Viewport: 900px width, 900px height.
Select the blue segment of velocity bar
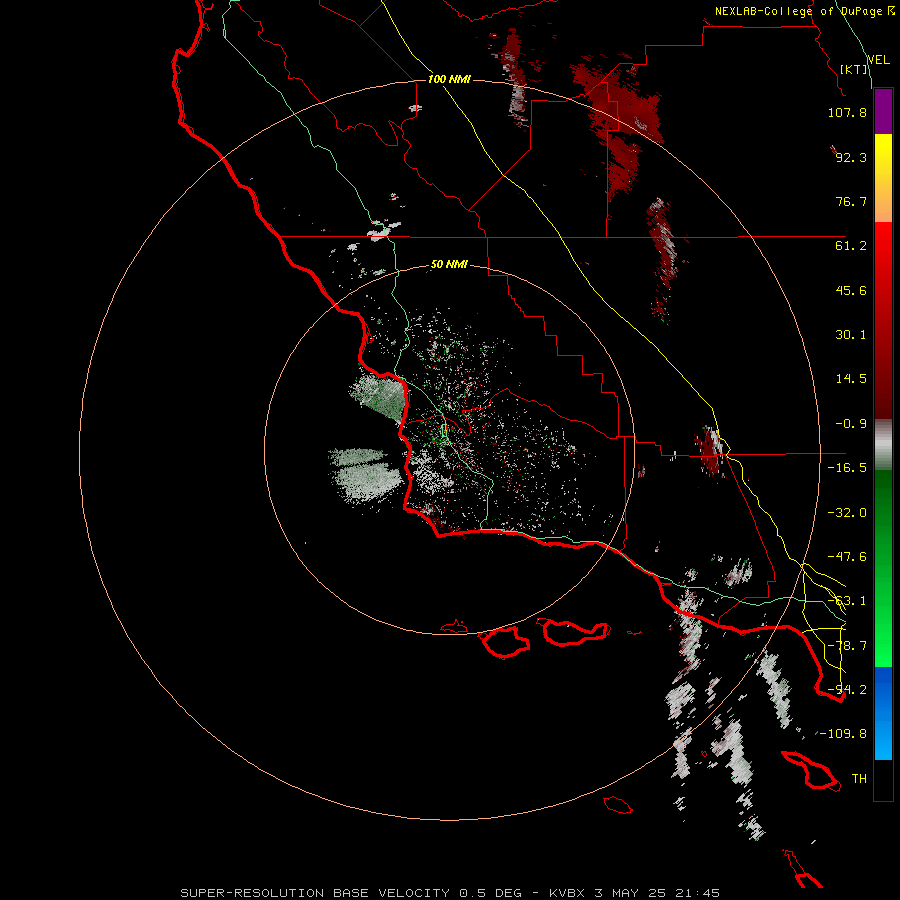tap(883, 713)
